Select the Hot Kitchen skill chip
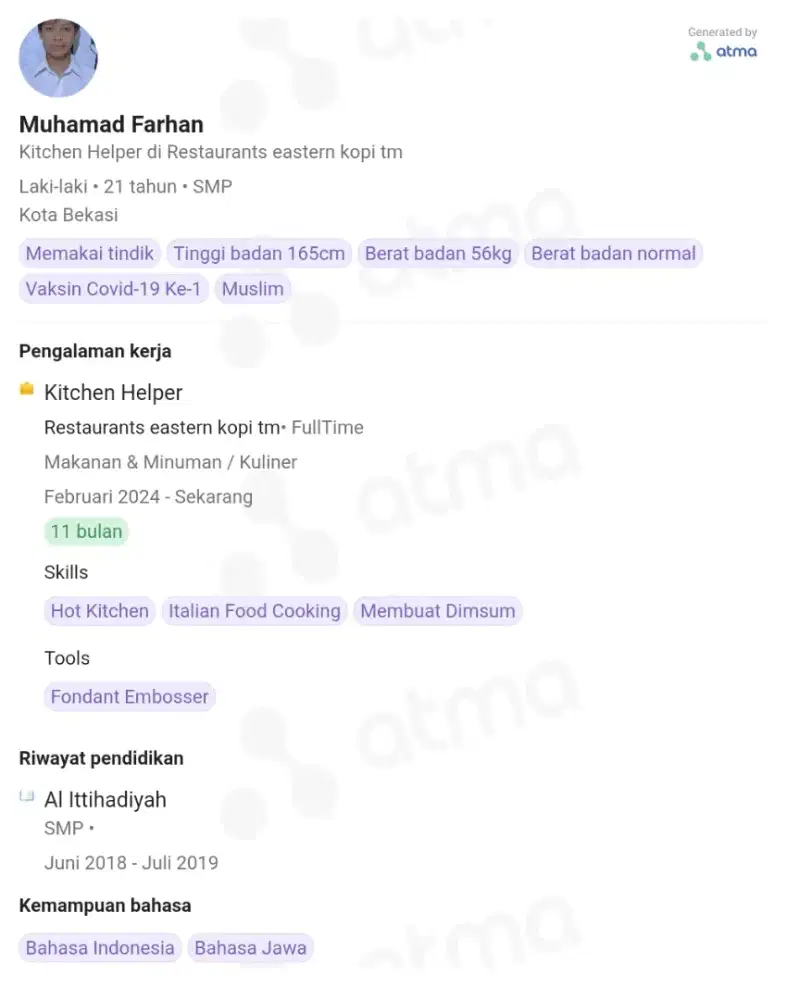 (99, 611)
